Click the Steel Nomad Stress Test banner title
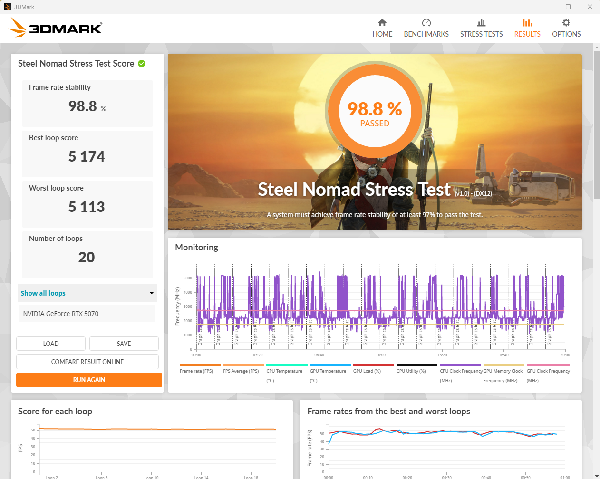This screenshot has height=479, width=600. pos(354,189)
